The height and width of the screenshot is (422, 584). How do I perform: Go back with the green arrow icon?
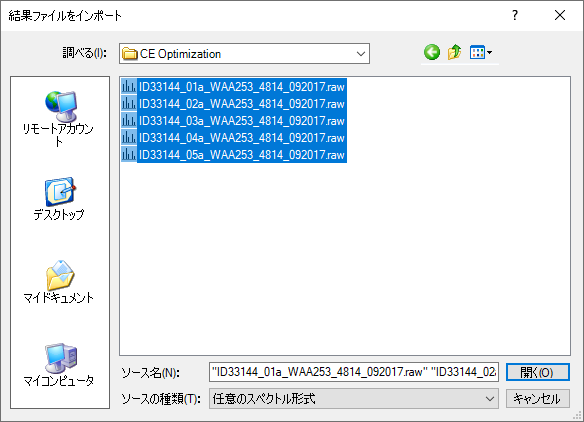click(432, 53)
